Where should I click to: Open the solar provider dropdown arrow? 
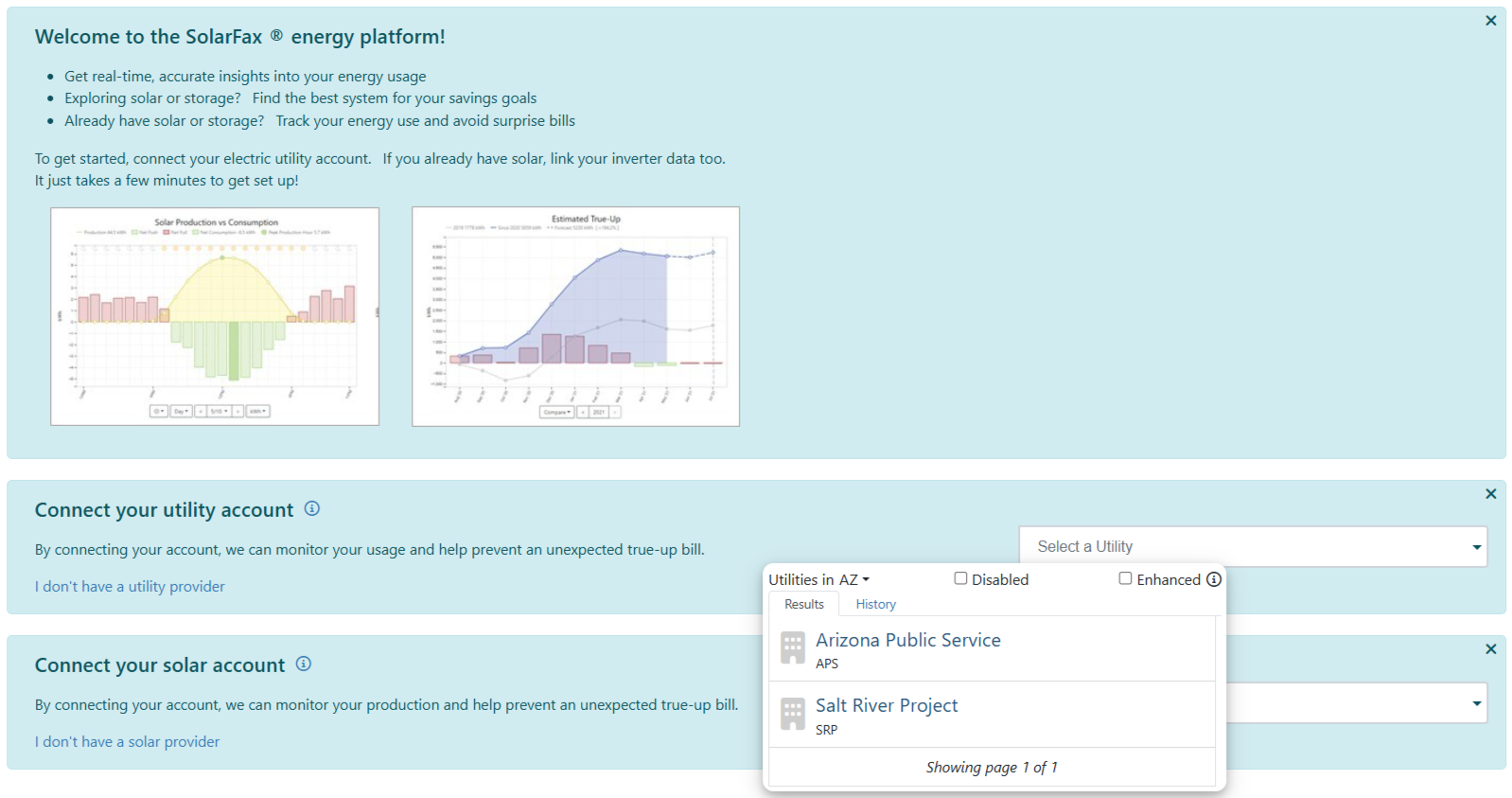(1476, 703)
